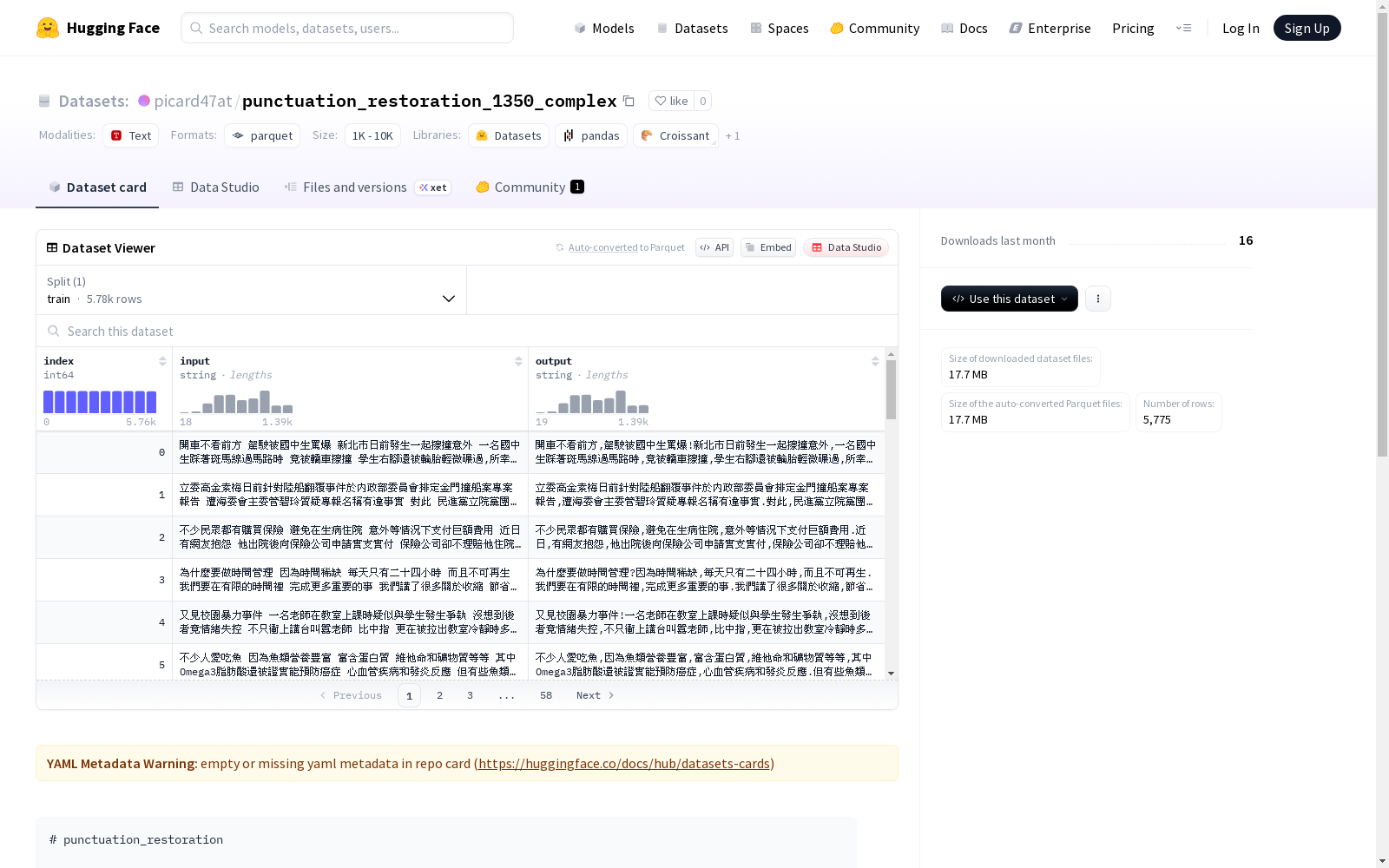Click the Embed button
1389x868 pixels.
768,247
